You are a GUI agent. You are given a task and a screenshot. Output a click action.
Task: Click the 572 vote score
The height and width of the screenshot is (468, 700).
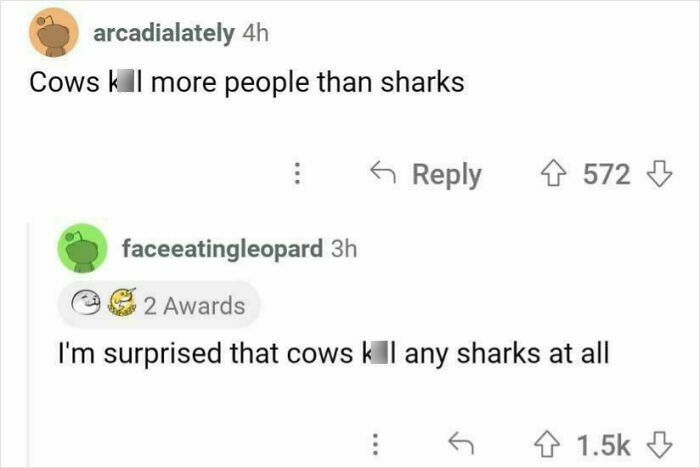[x=607, y=174]
